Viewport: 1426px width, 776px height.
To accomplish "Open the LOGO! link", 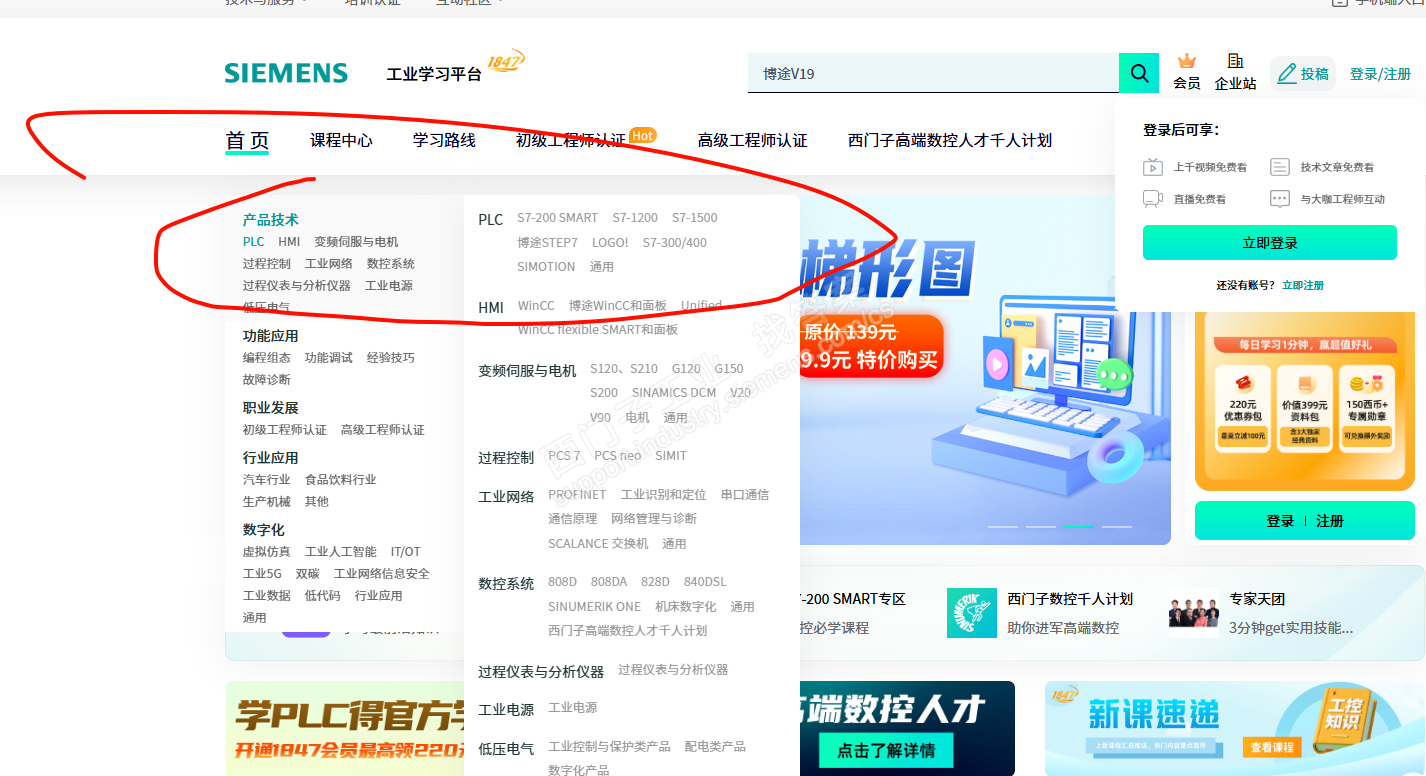I will tap(610, 243).
